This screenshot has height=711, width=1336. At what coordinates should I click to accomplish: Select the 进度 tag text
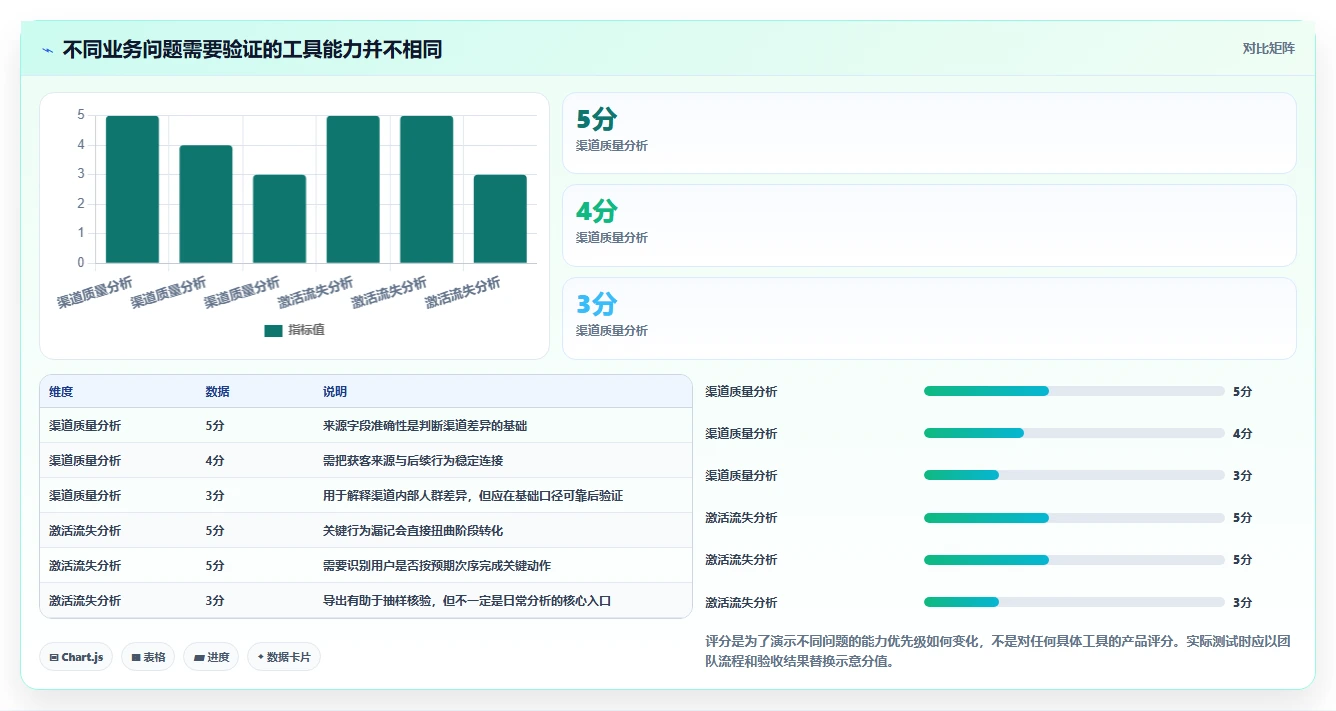pyautogui.click(x=218, y=657)
